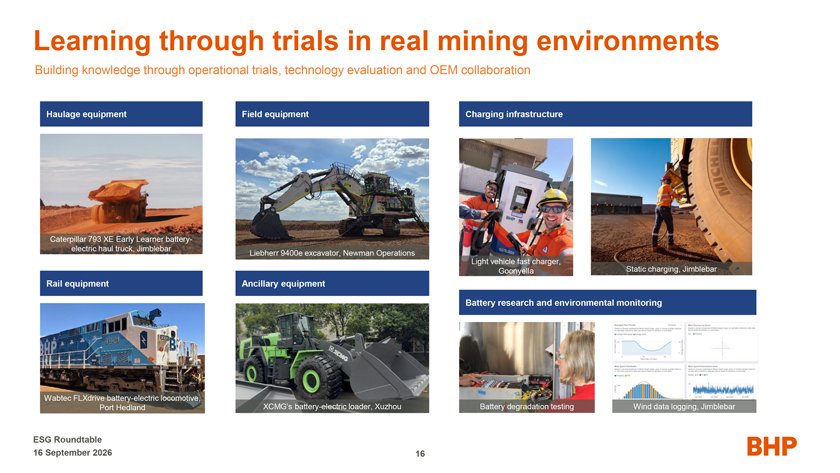840x473 pixels.
Task: Select the wind data logging charts image
Action: [x=684, y=367]
